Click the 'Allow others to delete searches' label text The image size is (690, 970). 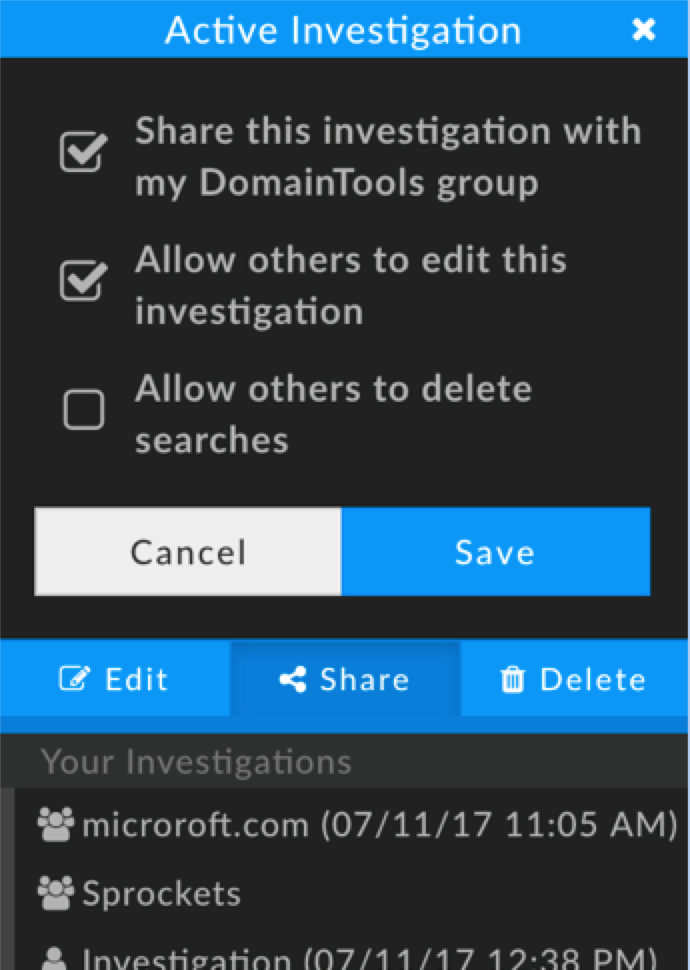pos(333,414)
